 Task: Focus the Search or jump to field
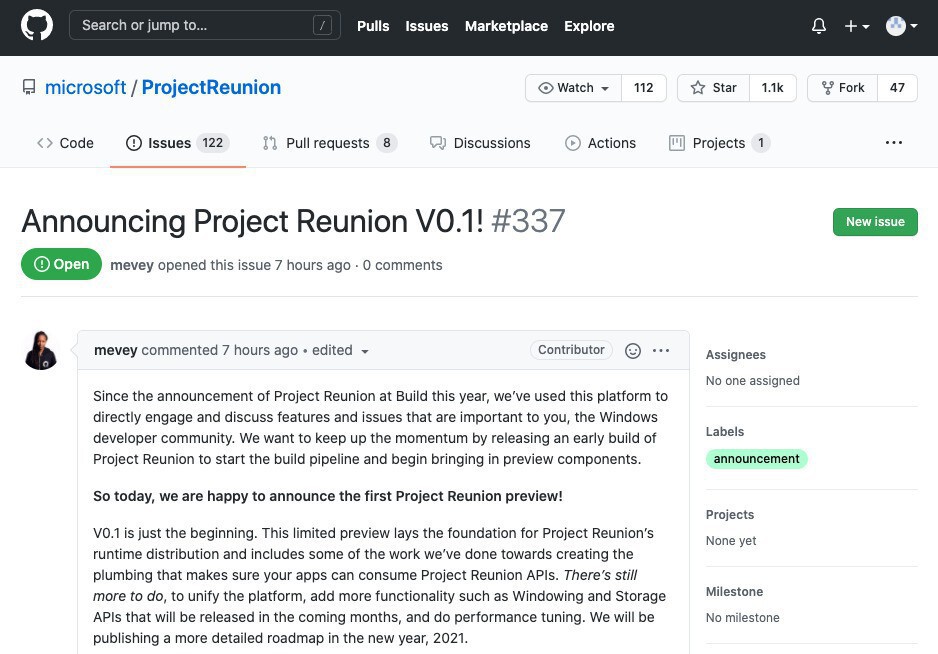[x=195, y=26]
